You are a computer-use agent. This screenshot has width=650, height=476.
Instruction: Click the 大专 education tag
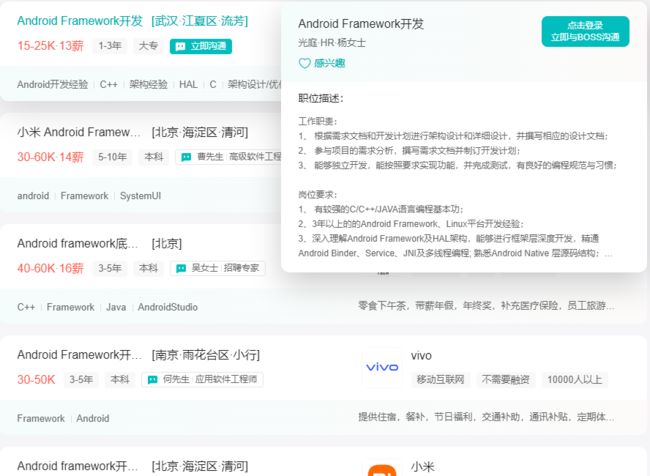[148, 46]
